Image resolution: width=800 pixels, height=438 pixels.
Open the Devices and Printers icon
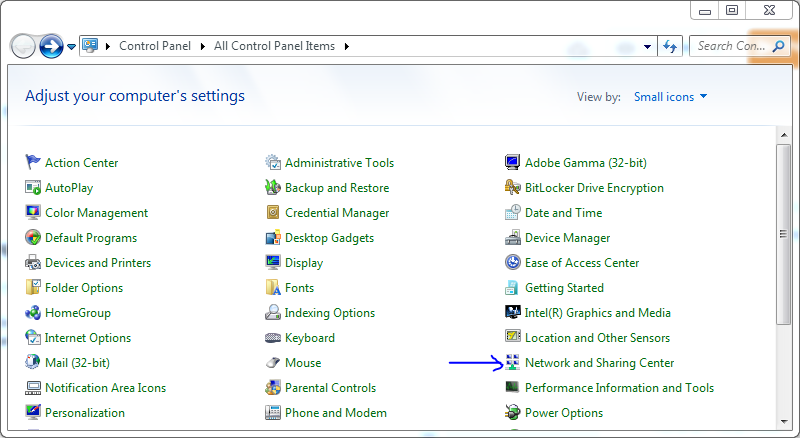pos(33,262)
